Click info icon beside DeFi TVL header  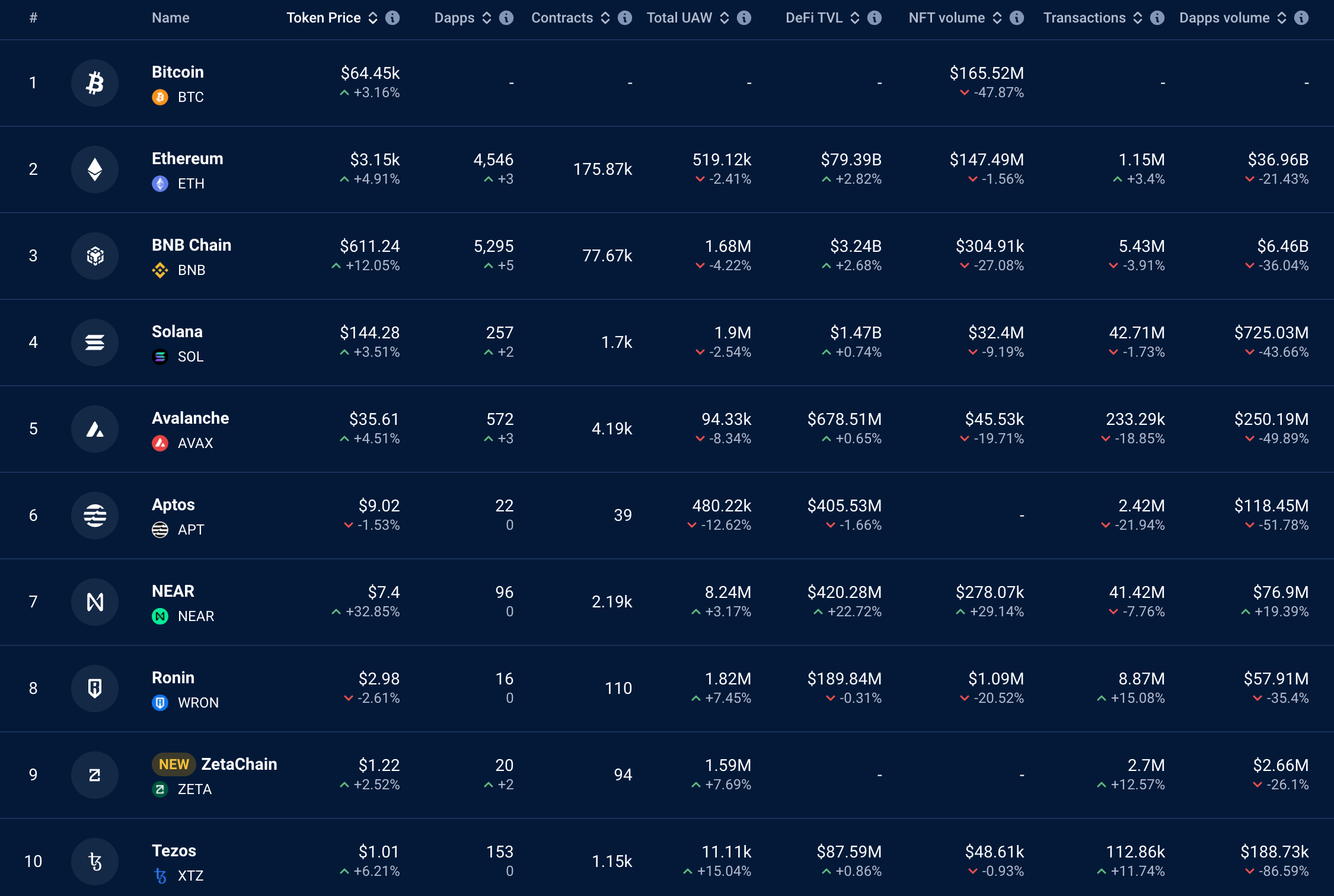[x=875, y=18]
